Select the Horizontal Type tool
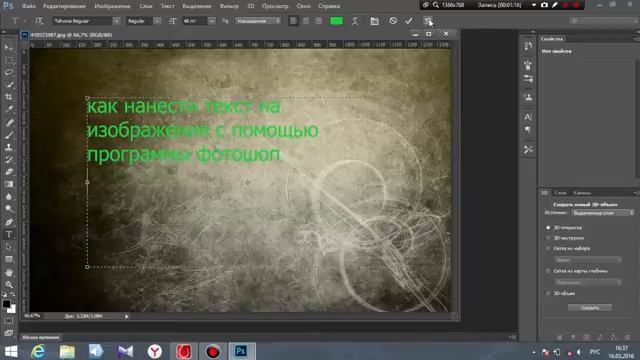 (x=9, y=235)
